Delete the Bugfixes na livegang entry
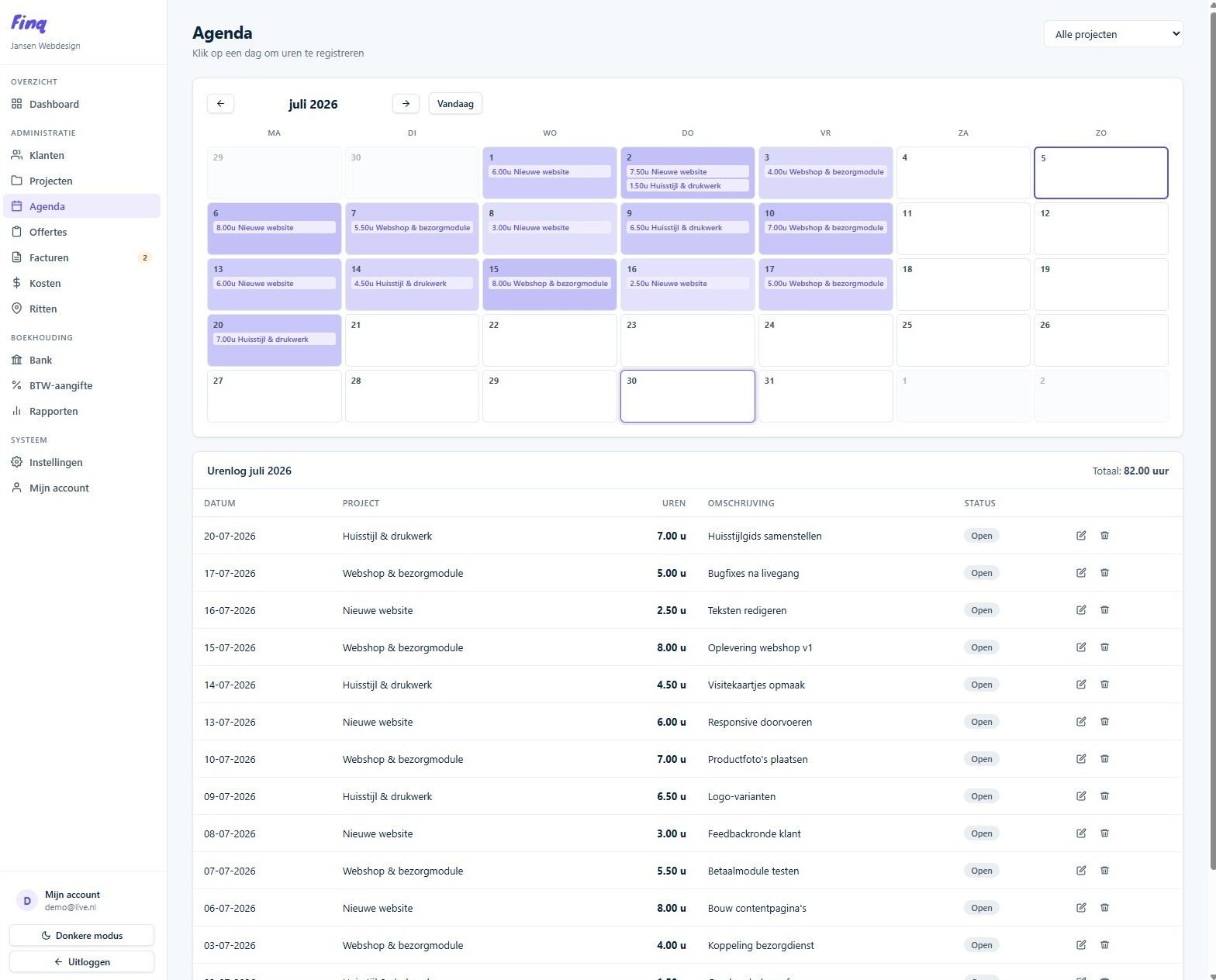Image resolution: width=1216 pixels, height=980 pixels. [x=1104, y=573]
